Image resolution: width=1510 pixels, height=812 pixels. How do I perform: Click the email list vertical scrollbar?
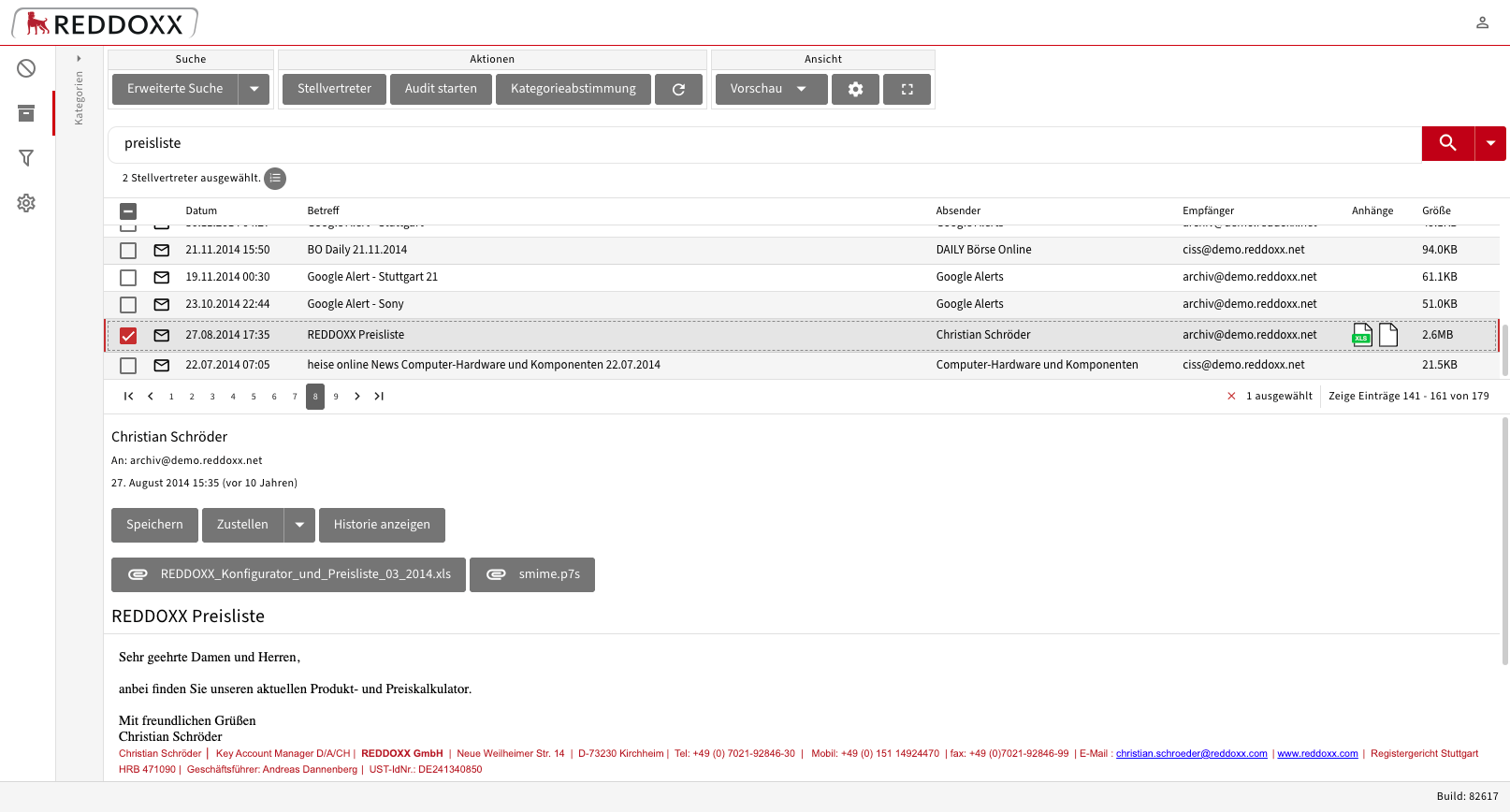pyautogui.click(x=1505, y=349)
